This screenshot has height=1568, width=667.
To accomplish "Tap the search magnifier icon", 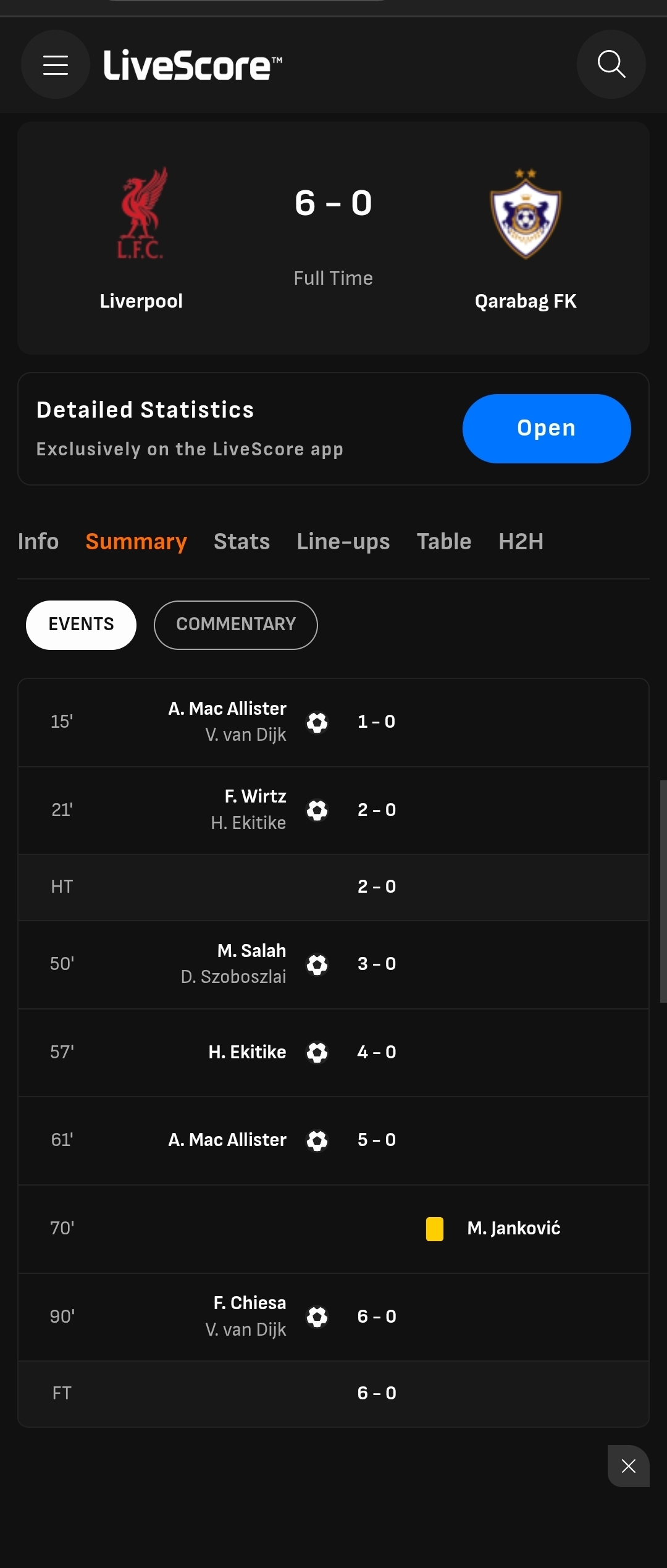I will (x=611, y=64).
